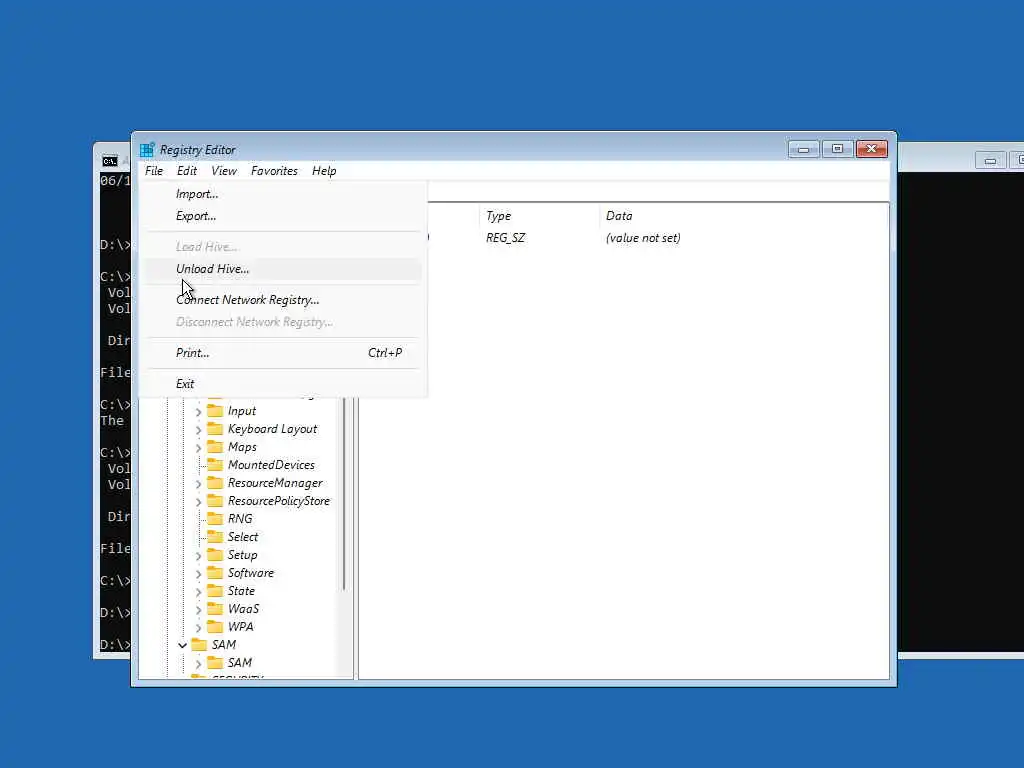The height and width of the screenshot is (768, 1024).
Task: Select the ResourcePolicyStore tree label
Action: pyautogui.click(x=279, y=501)
